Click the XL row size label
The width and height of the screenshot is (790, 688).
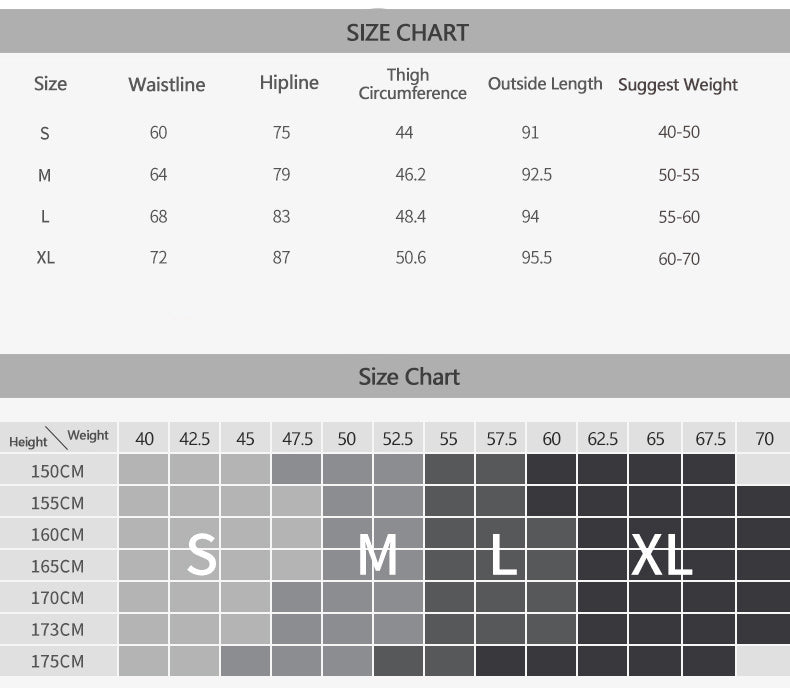point(45,258)
